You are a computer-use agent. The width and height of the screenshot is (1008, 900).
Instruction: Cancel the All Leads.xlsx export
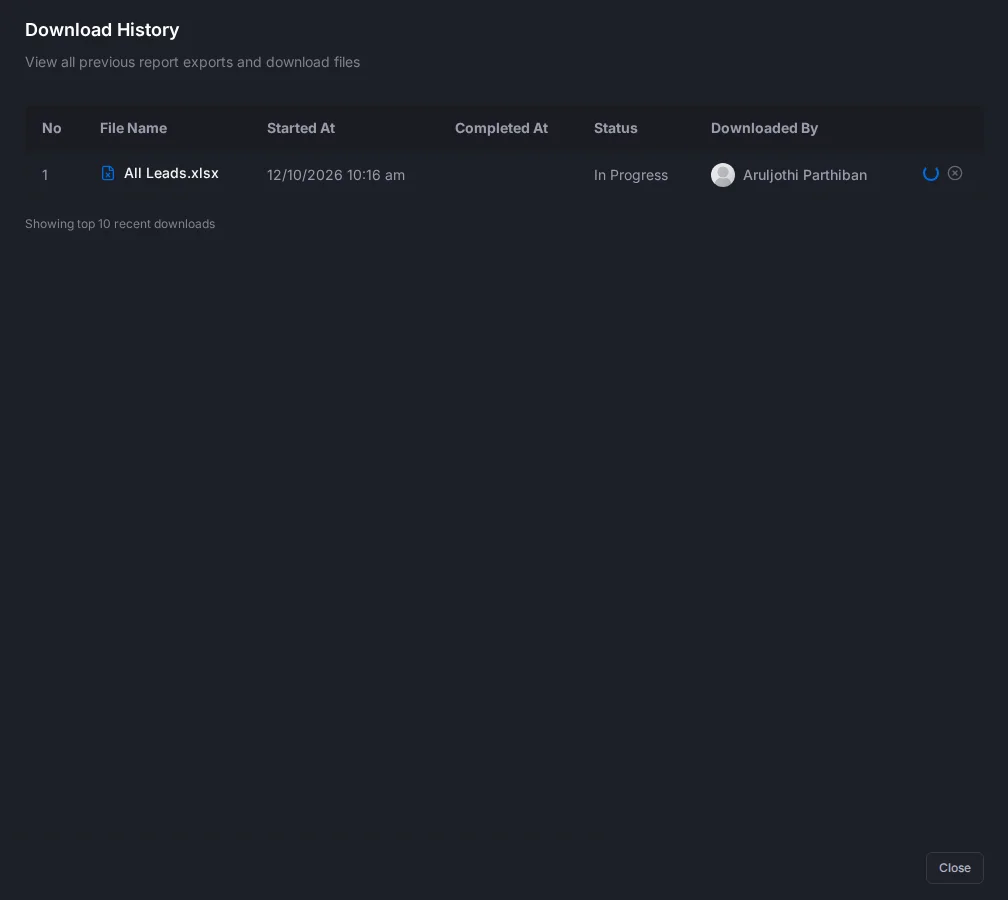coord(955,173)
